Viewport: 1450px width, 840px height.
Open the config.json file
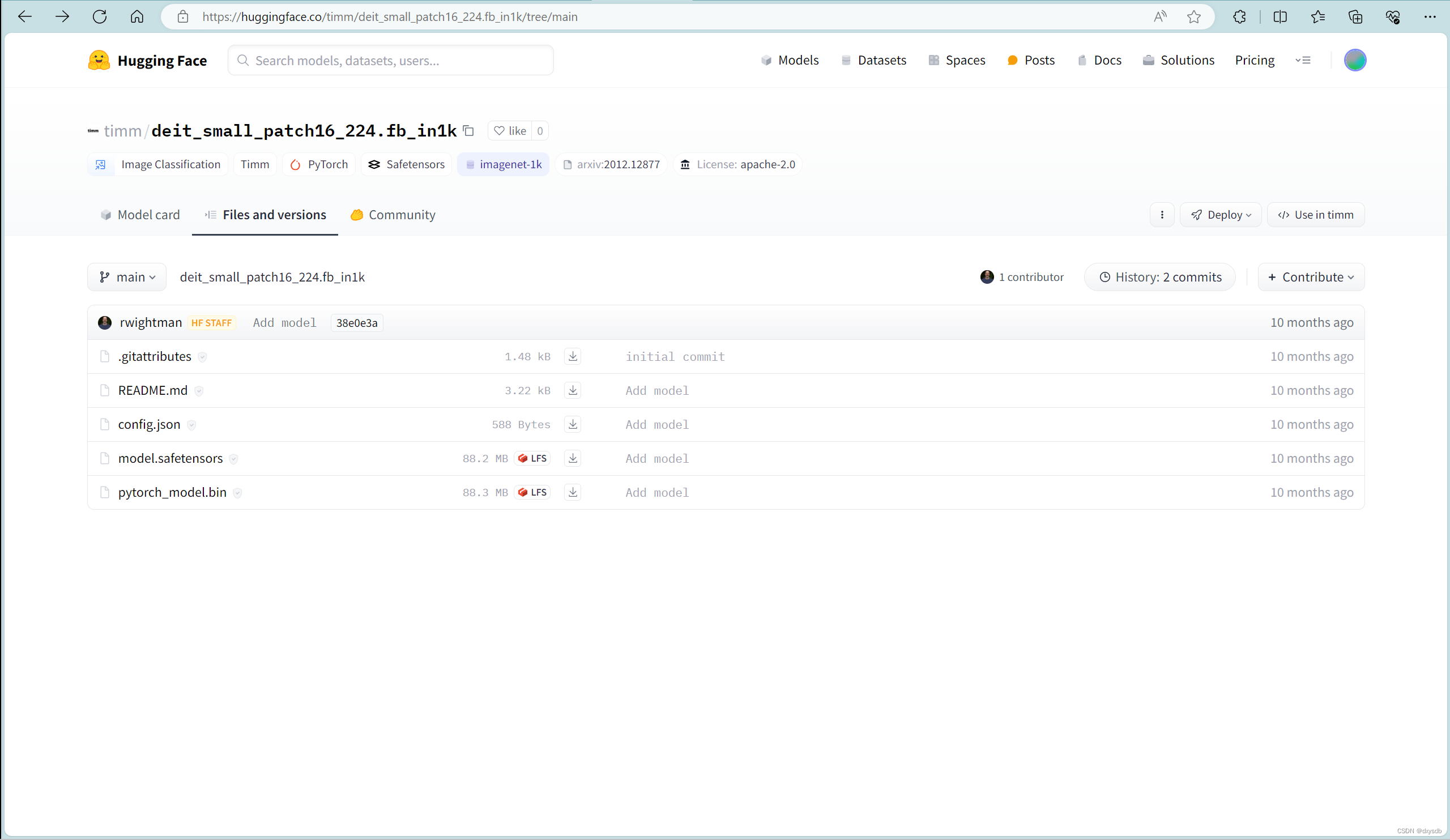(149, 424)
